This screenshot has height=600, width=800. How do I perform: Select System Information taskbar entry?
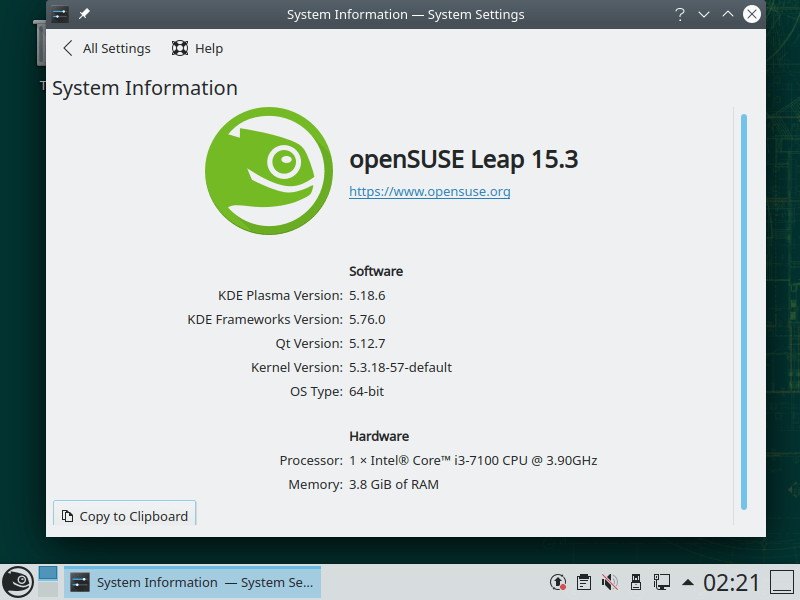point(192,582)
